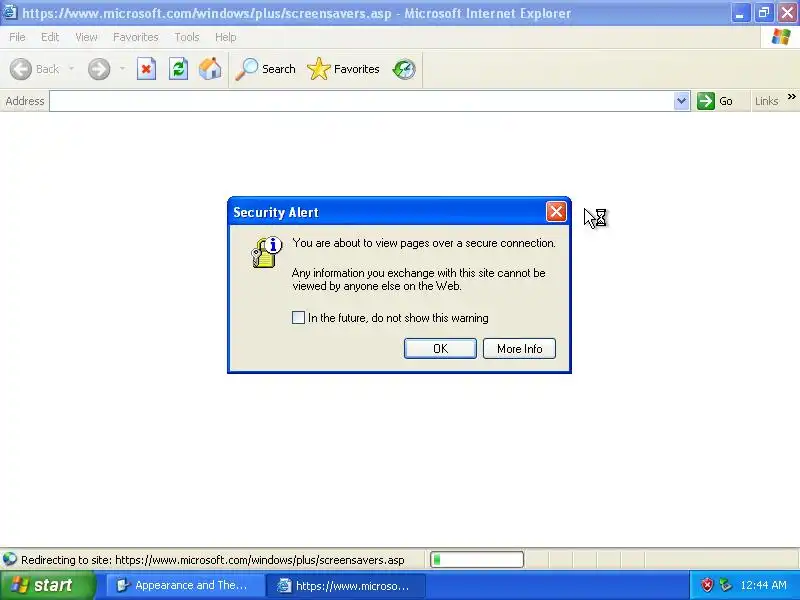Close the Security Alert dialog

(x=556, y=211)
